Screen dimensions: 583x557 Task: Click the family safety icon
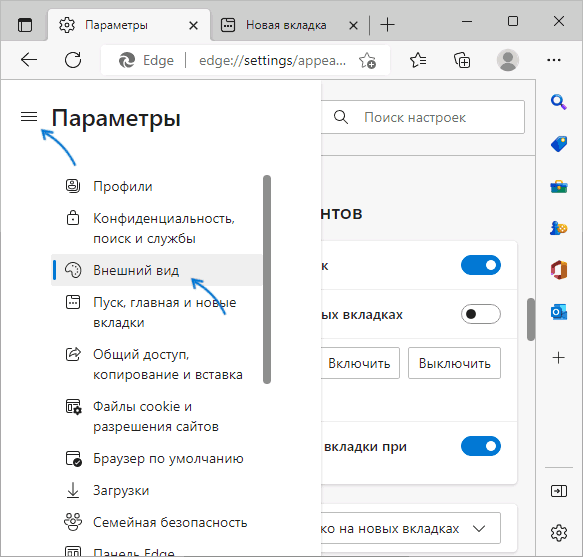coord(73,522)
